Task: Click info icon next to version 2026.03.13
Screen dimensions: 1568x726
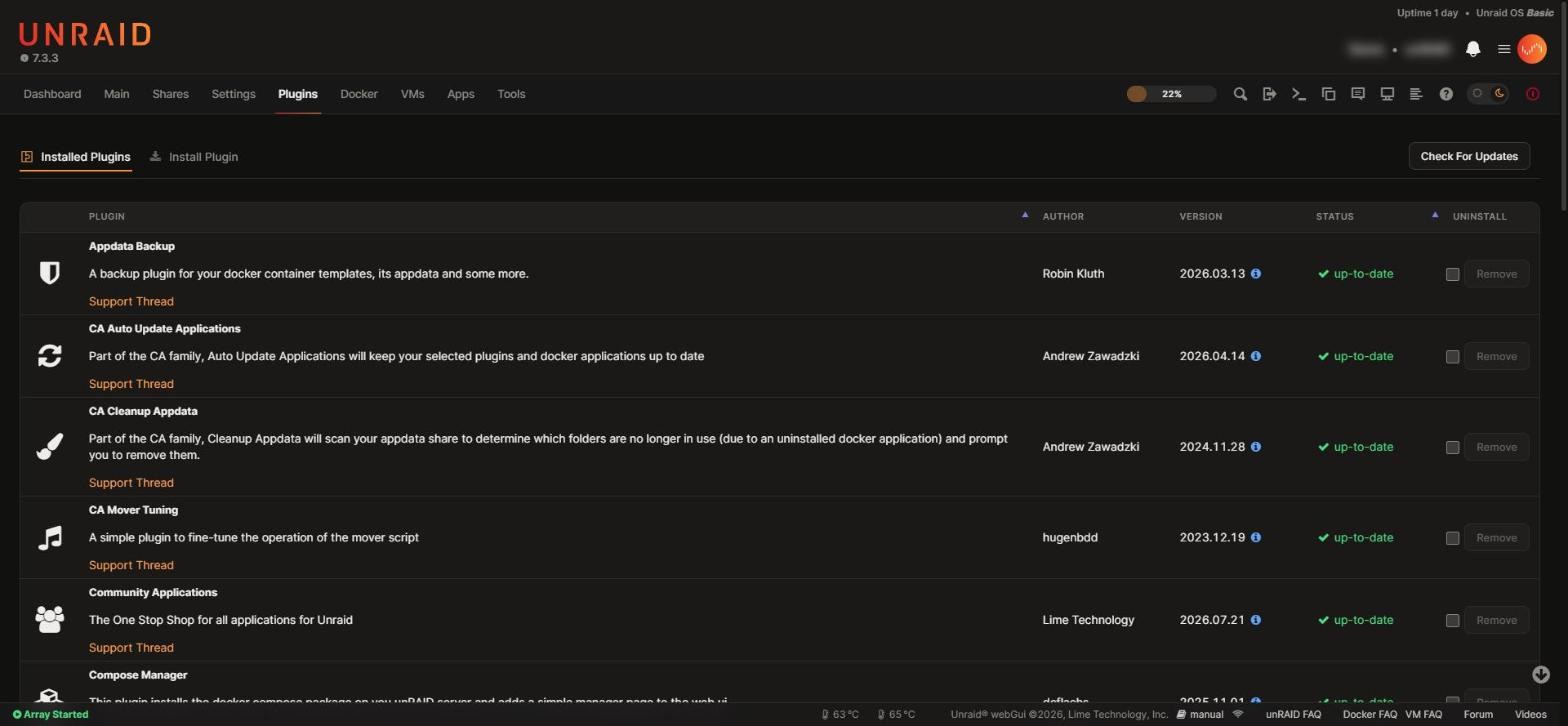Action: [x=1256, y=274]
